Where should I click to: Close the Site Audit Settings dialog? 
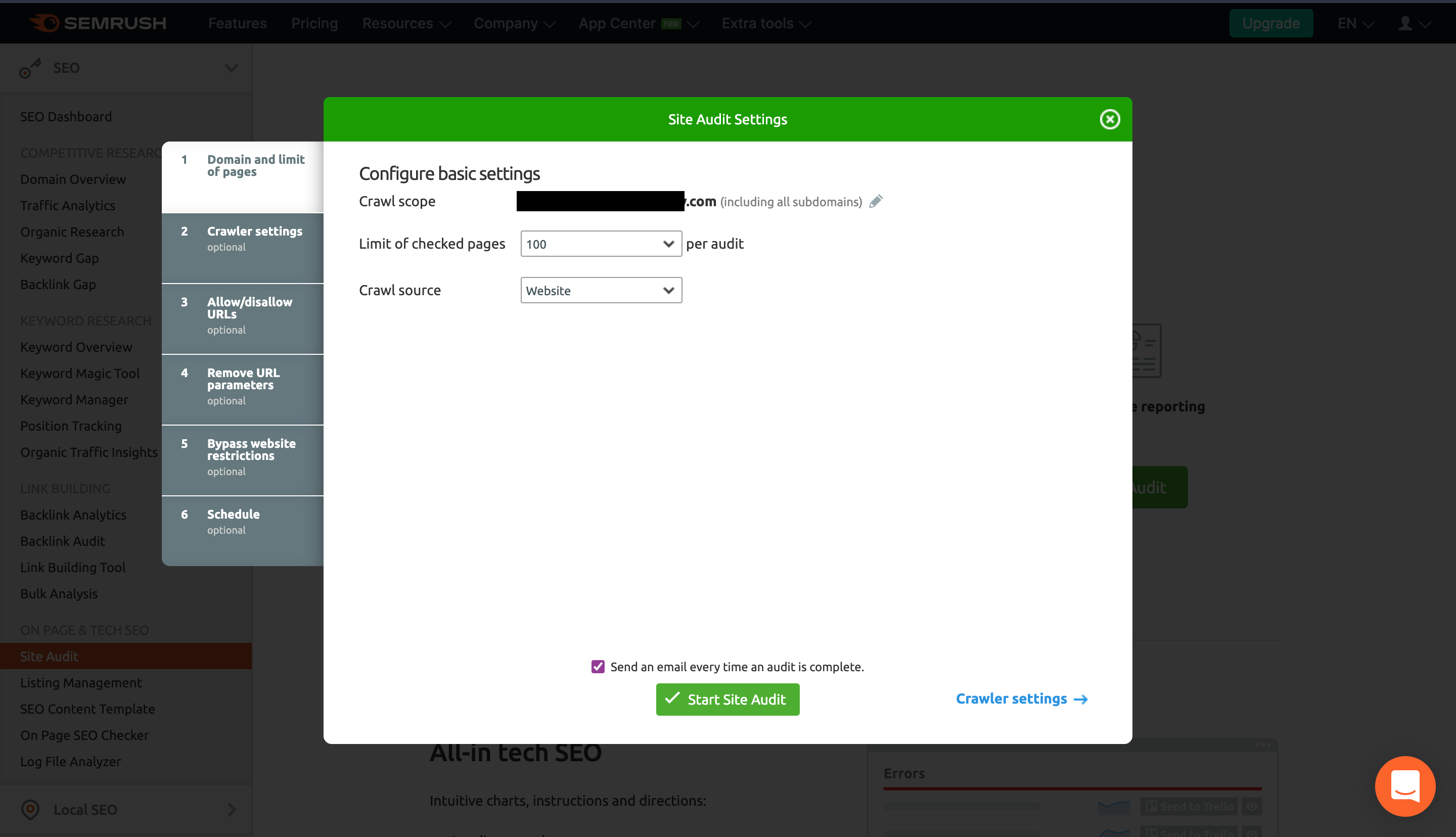coord(1109,120)
